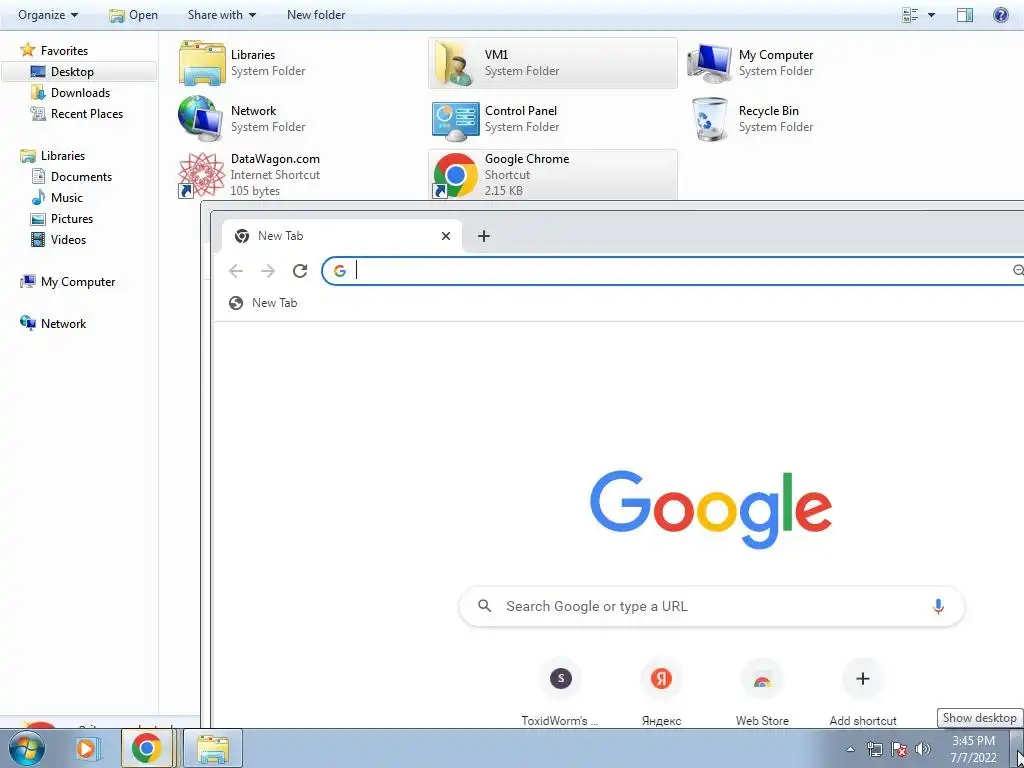
Task: Open network status icon in tray
Action: click(874, 749)
